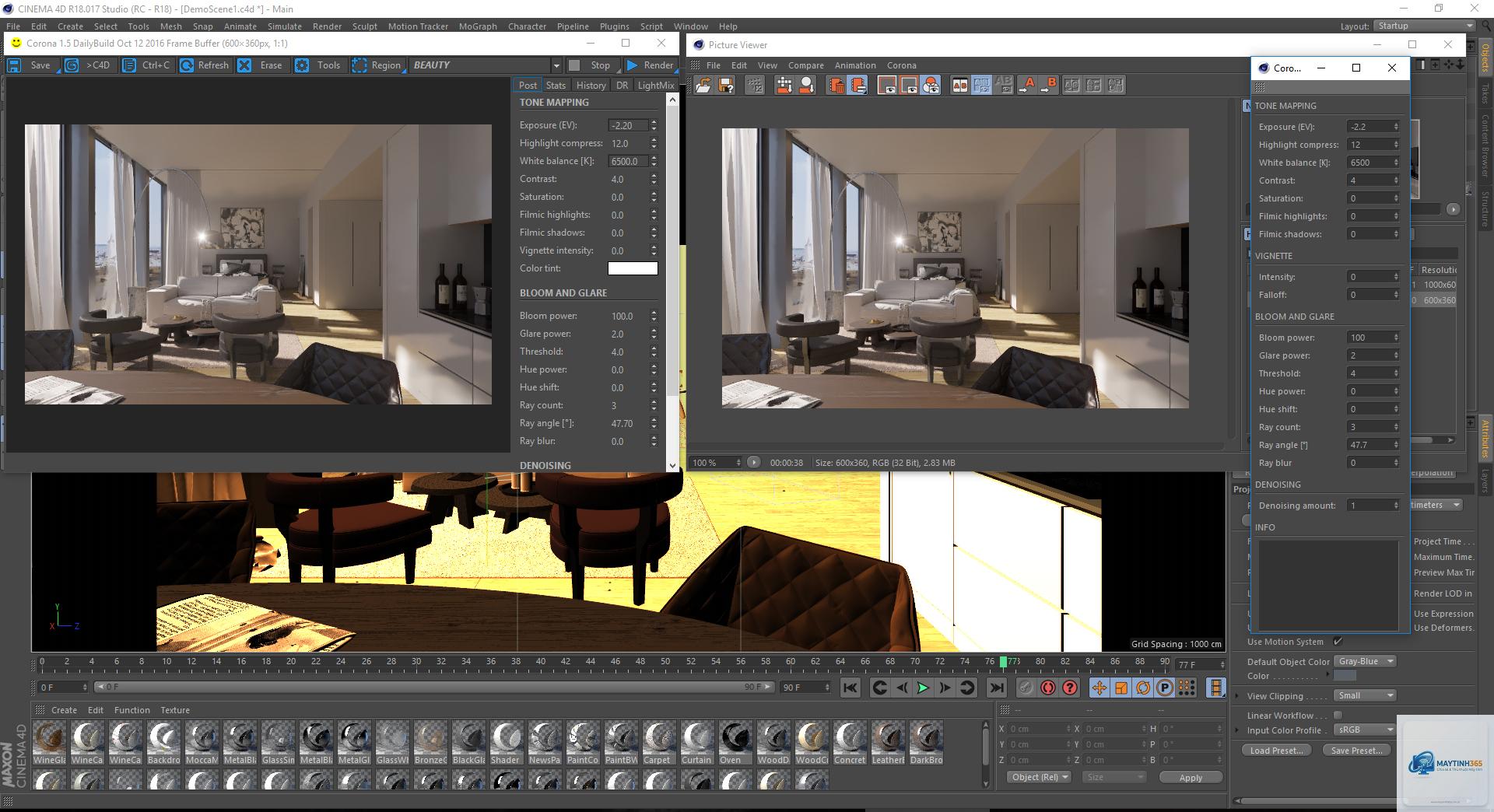
Task: Click the Refresh icon in Corona Frame Buffer
Action: click(x=187, y=65)
